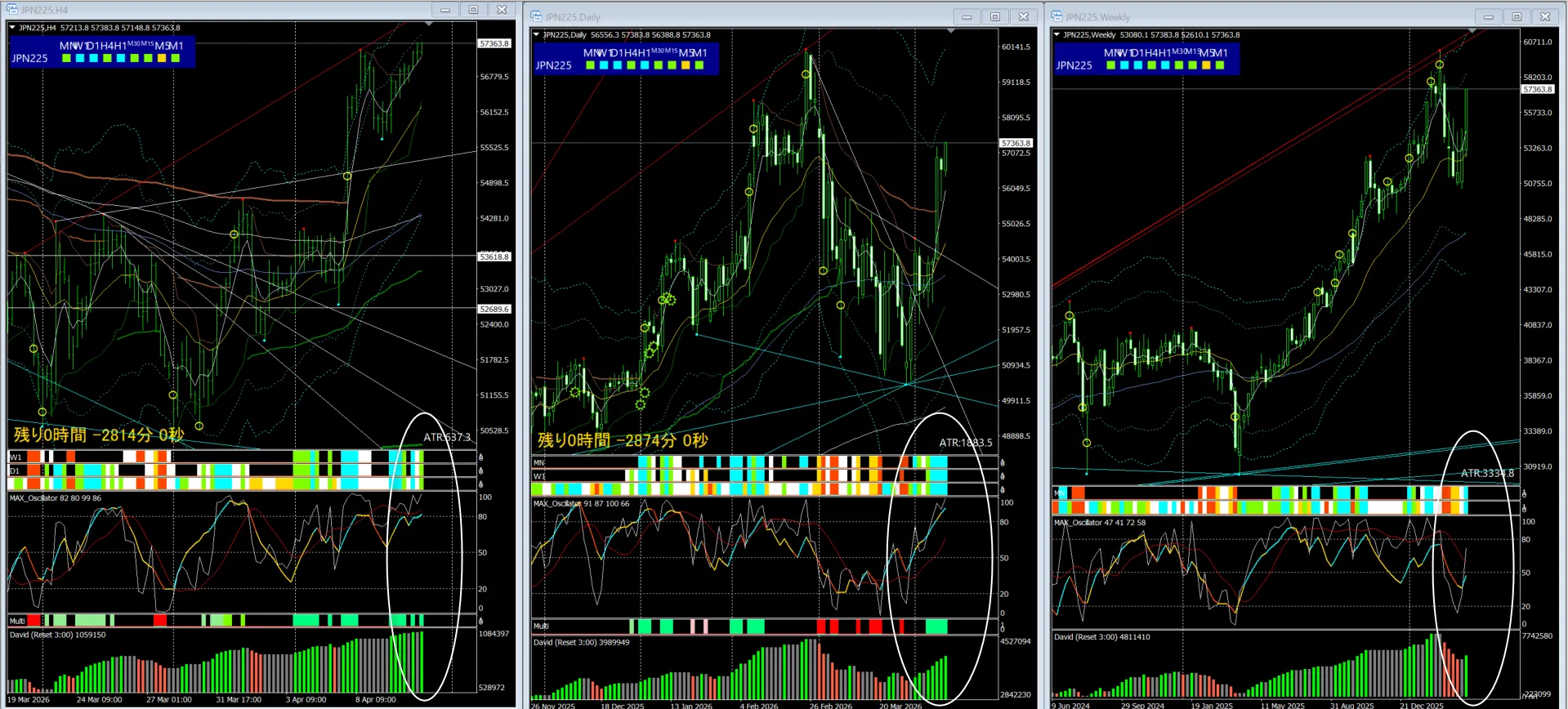Grab the chart shift triangle in the Weekly chart
Image resolution: width=1568 pixels, height=709 pixels.
1472,31
